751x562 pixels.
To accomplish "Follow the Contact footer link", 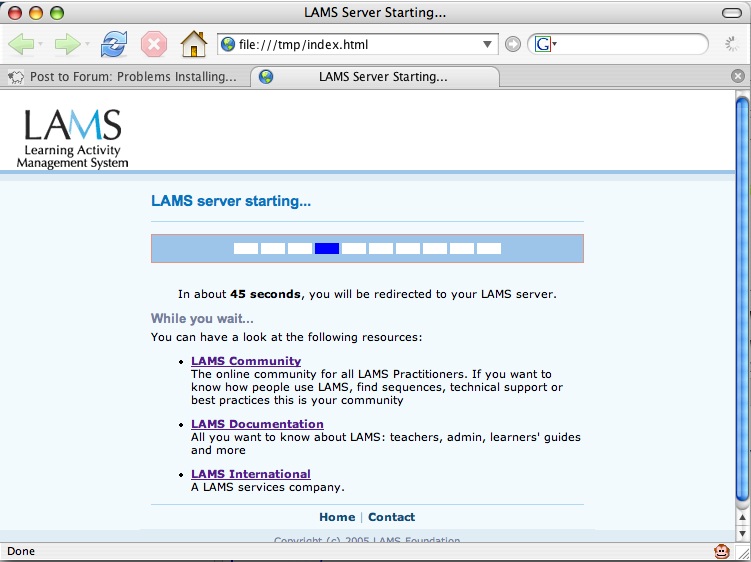I will click(x=391, y=517).
